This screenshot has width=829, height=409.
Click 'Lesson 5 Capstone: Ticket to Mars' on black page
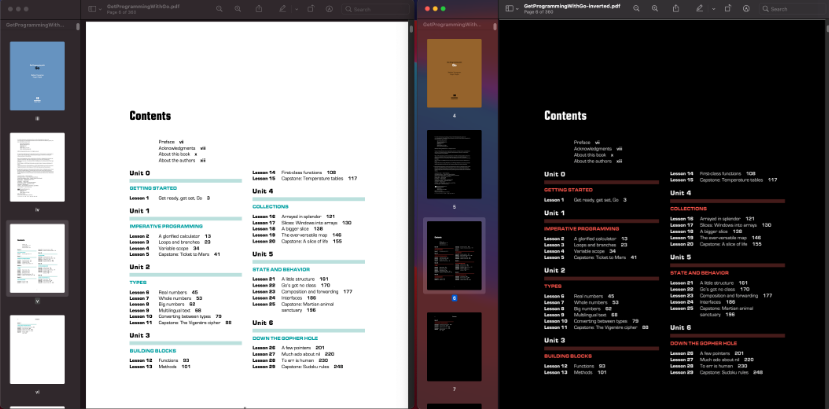(590, 257)
